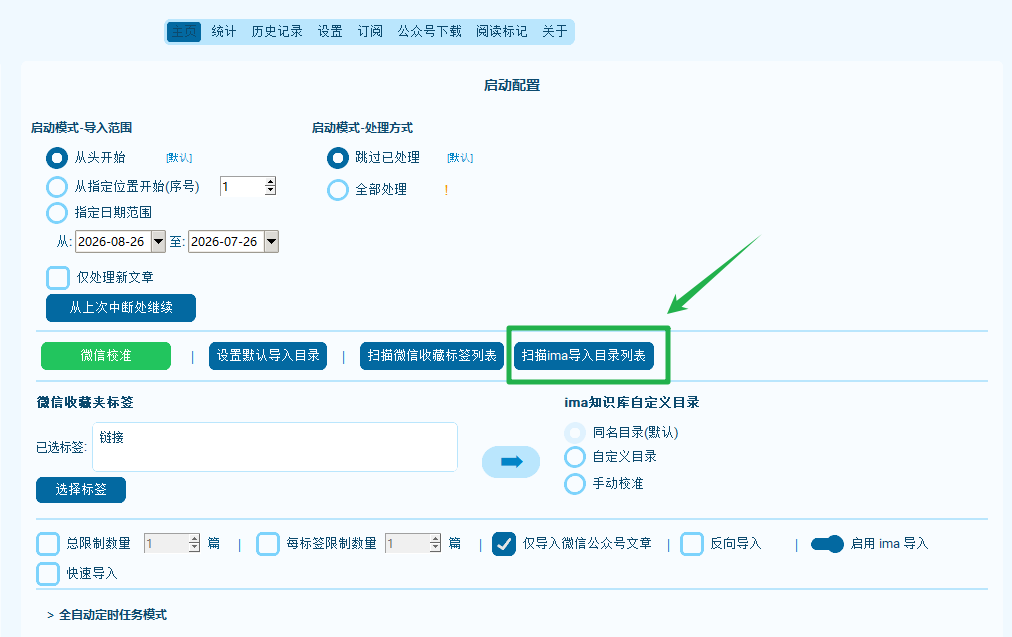Screen dimensions: 1012x637
Task: Uncheck 仅导入微信公众号文章 checkbox
Action: point(503,544)
